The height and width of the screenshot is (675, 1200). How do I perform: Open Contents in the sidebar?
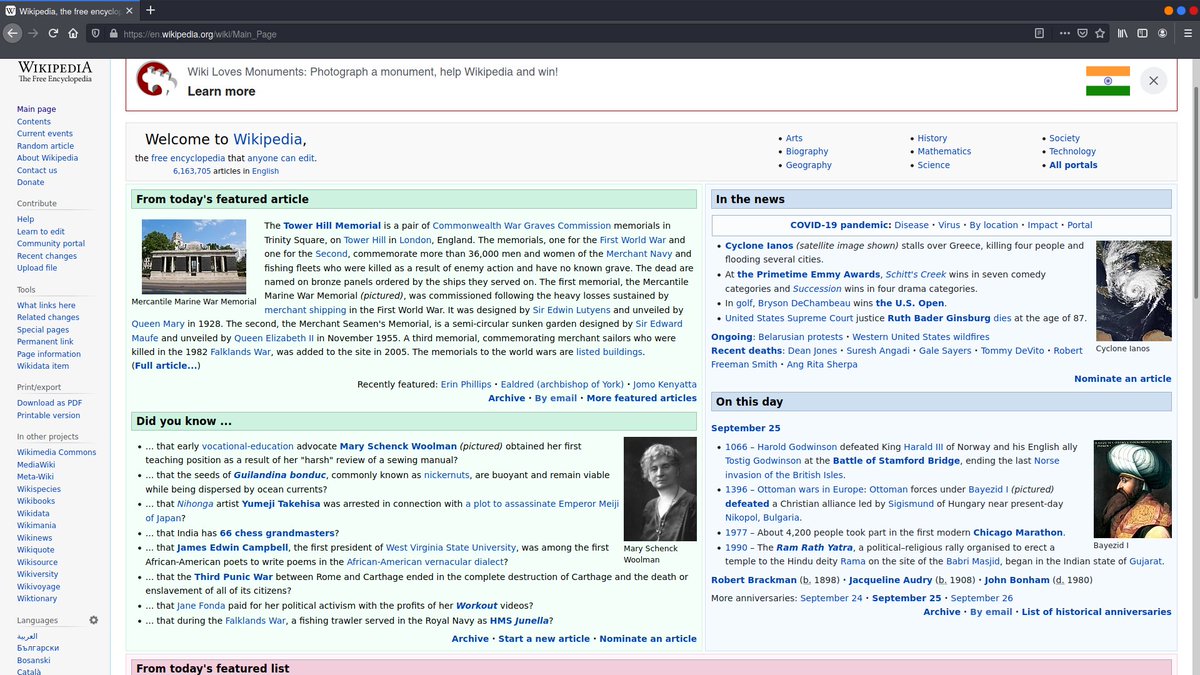point(34,121)
